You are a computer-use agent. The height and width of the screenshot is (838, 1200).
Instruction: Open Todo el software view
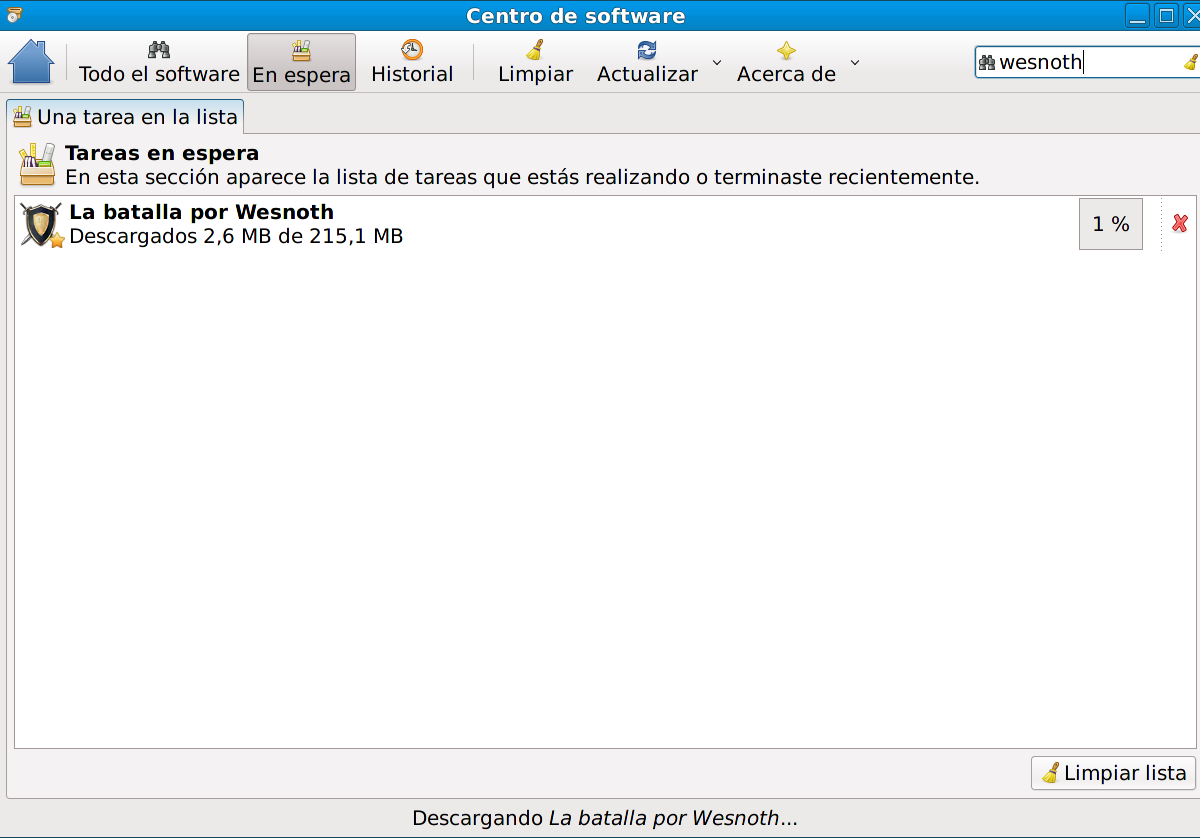pos(159,62)
